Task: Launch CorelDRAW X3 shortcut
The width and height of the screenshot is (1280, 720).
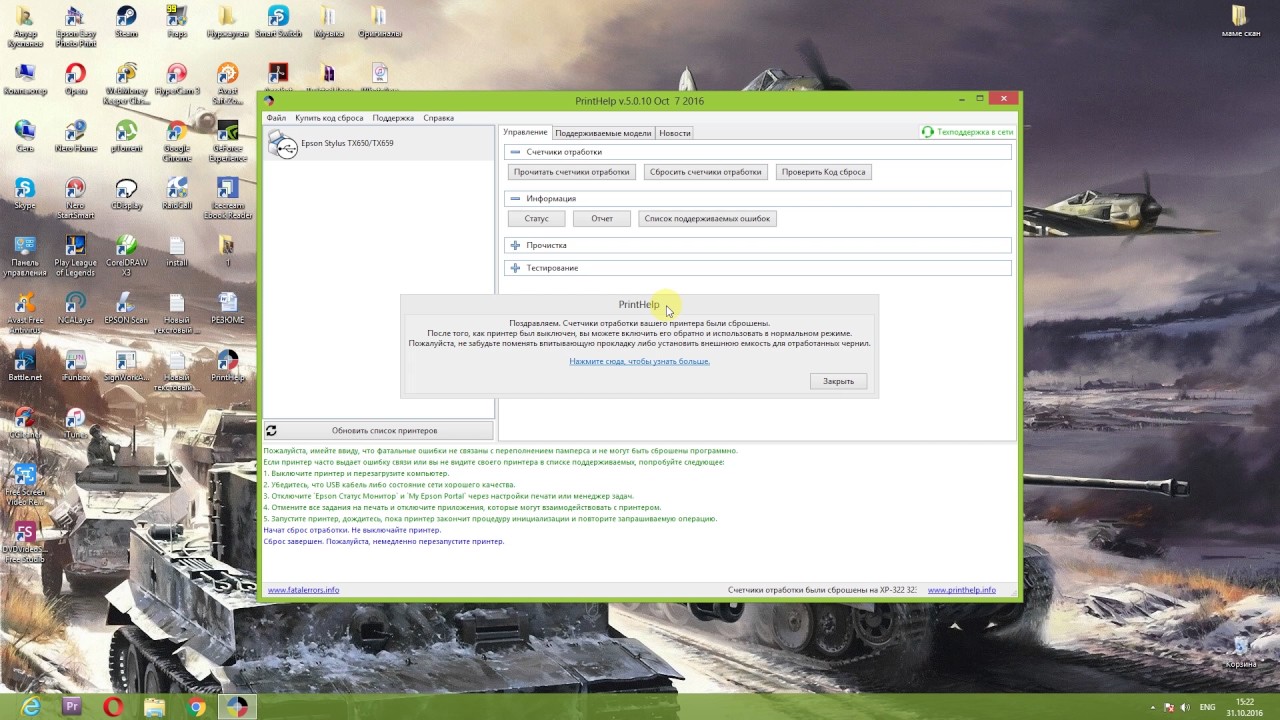Action: tap(126, 255)
